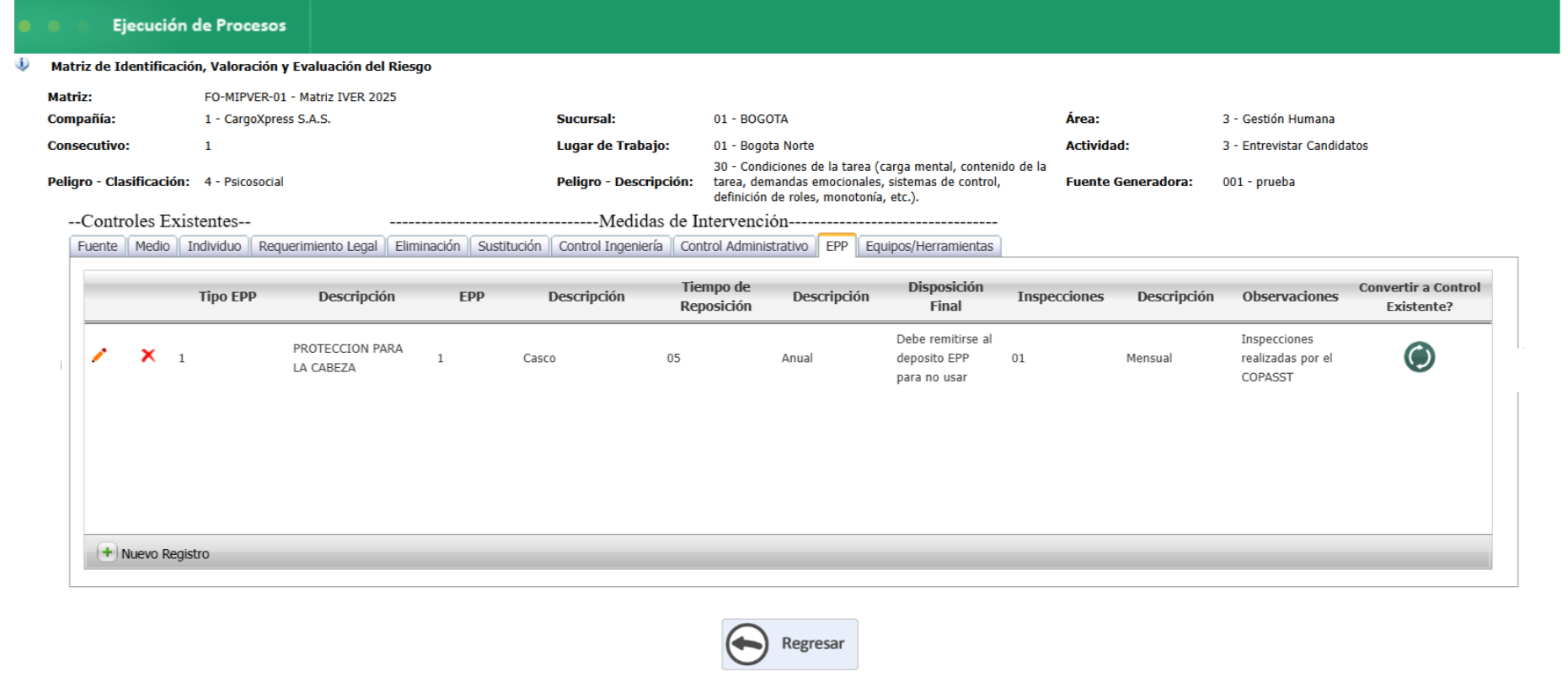Open the Requerimiento Legal tab
Viewport: 1568px width, 677px height.
pyautogui.click(x=318, y=246)
